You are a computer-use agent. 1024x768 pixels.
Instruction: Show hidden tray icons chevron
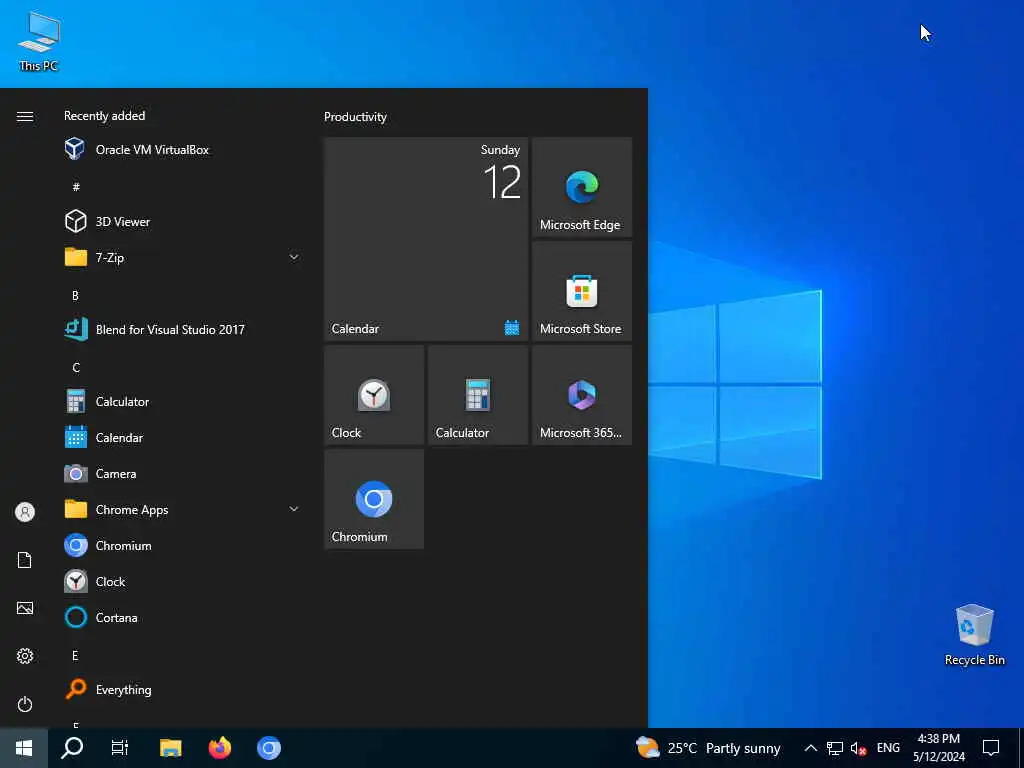[x=810, y=748]
